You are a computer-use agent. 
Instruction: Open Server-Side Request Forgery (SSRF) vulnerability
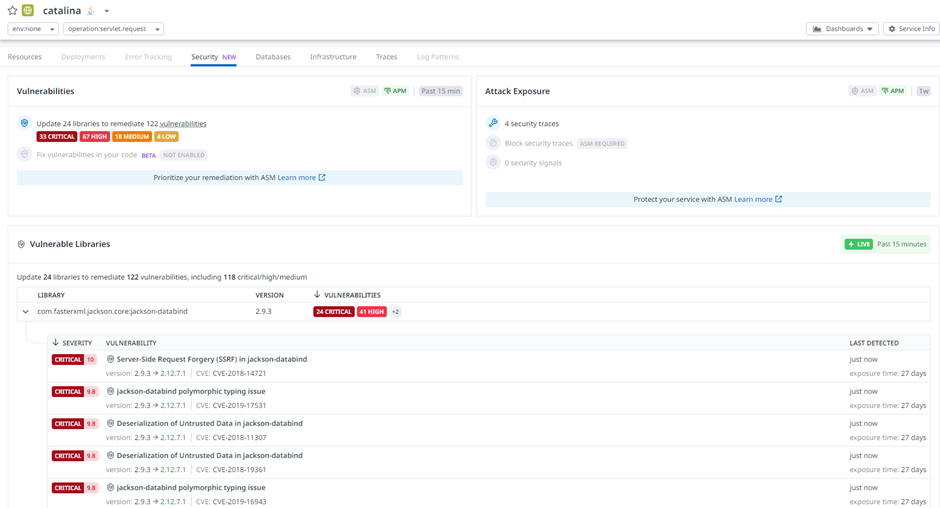coord(212,359)
